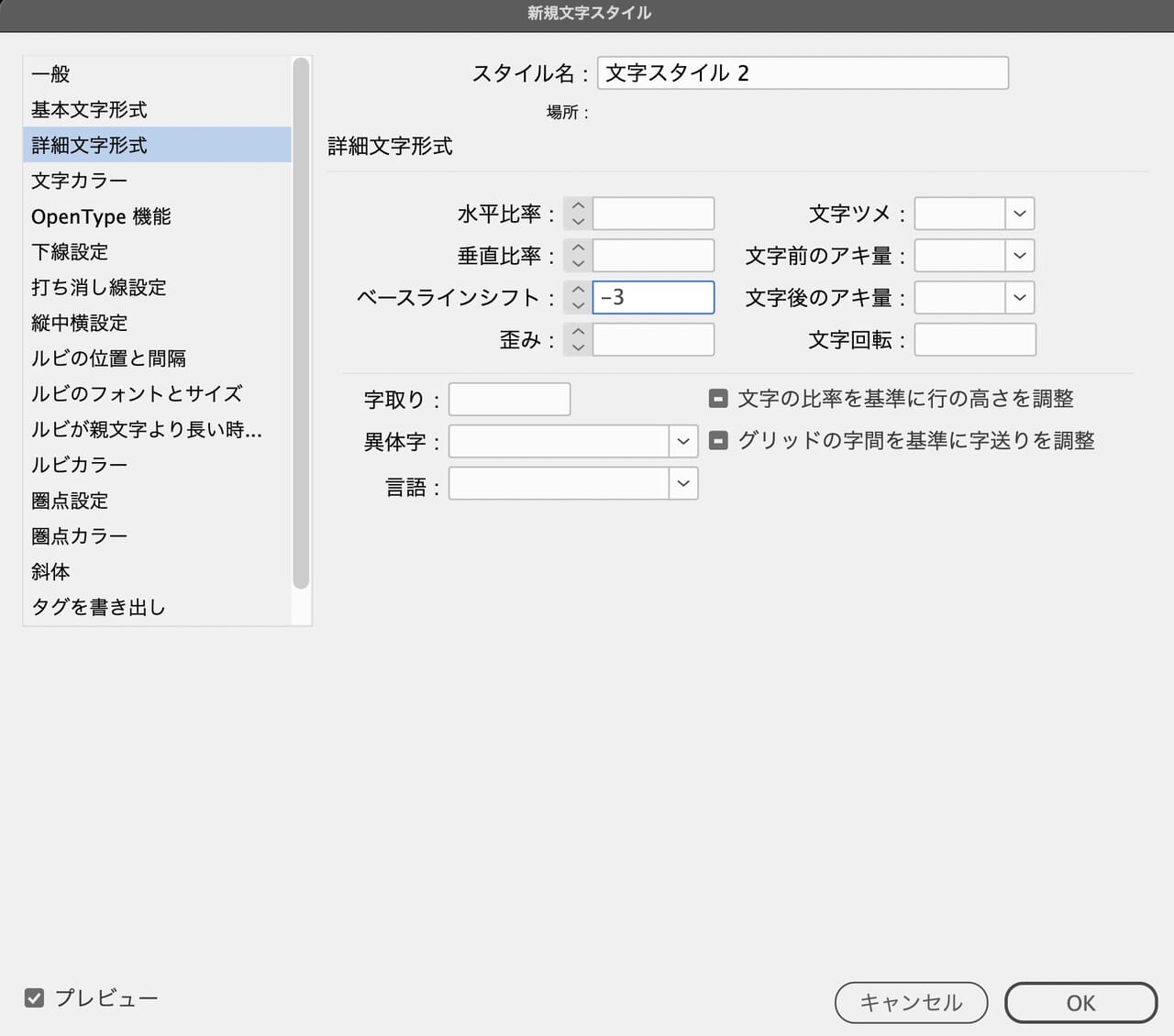Select the 打ち消し線設定 category
The height and width of the screenshot is (1036, 1174).
coord(98,287)
